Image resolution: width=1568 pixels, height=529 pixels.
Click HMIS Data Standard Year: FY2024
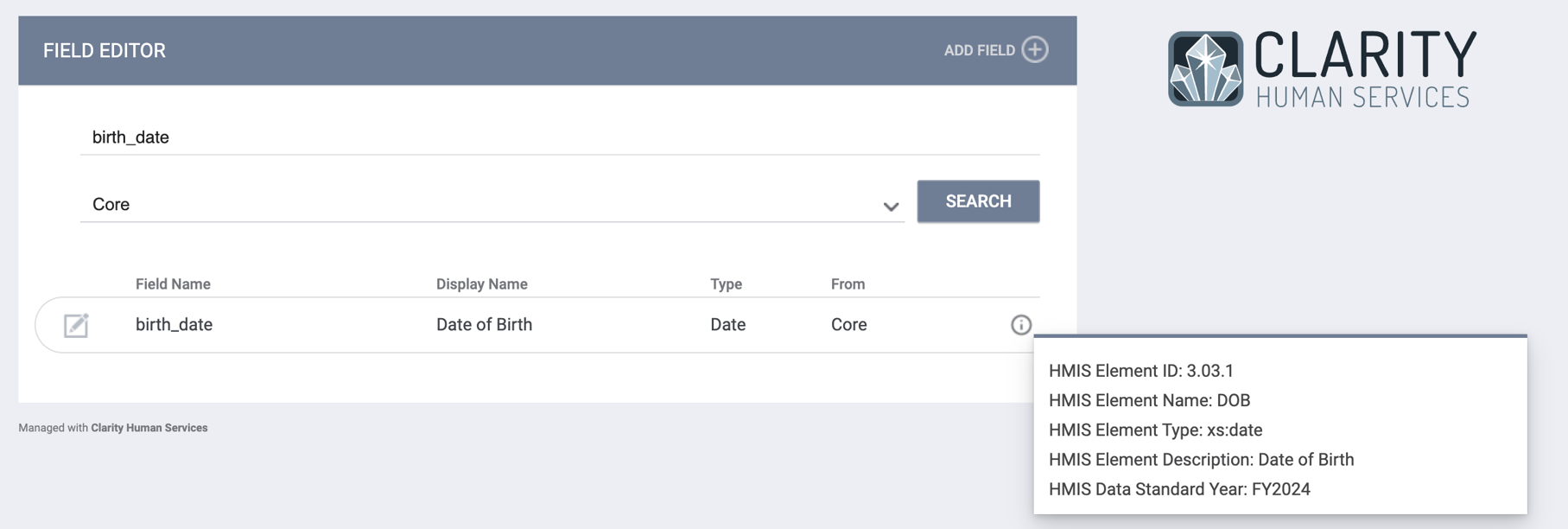coord(1179,489)
